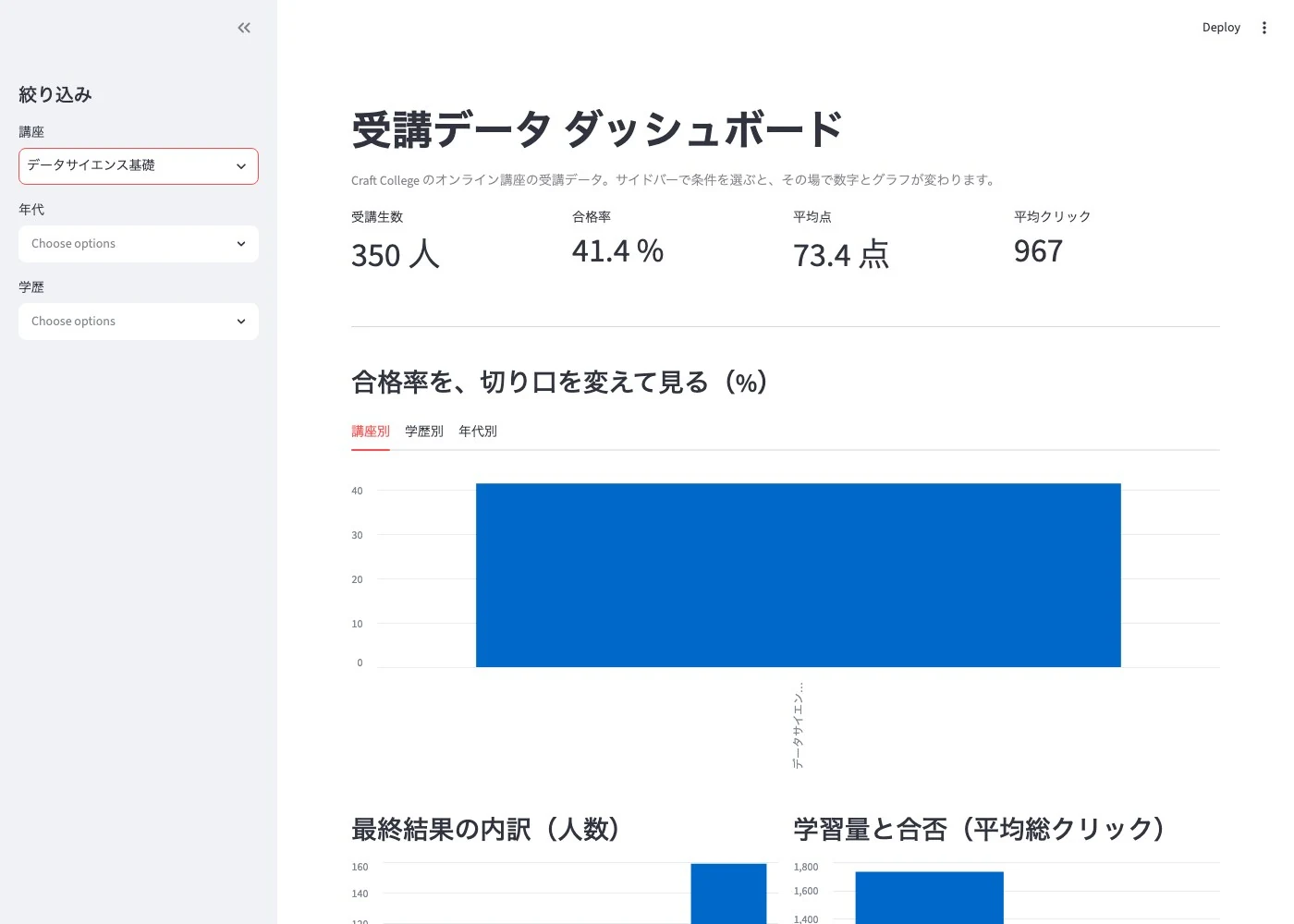Switch to the 年代別 tab
The width and height of the screenshot is (1294, 924).
[x=478, y=432]
